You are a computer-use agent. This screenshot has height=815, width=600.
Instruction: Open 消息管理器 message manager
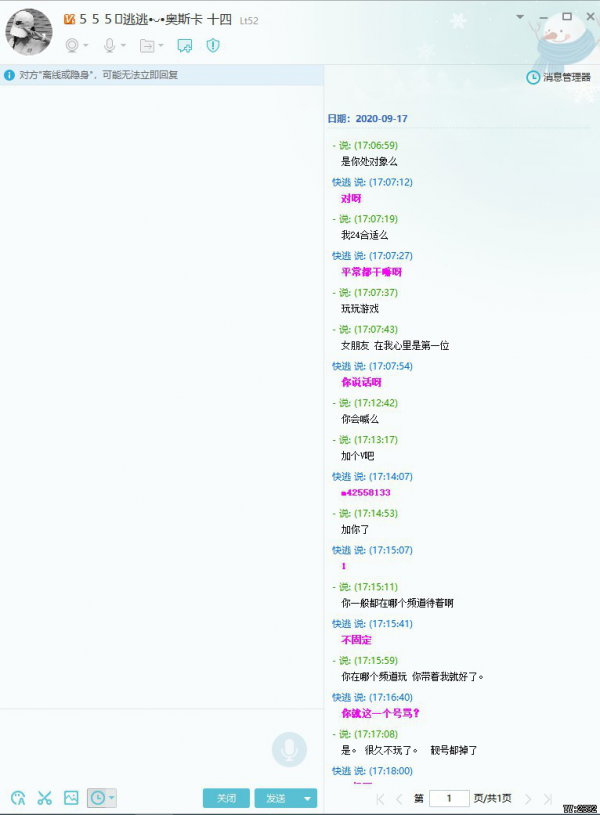point(559,77)
